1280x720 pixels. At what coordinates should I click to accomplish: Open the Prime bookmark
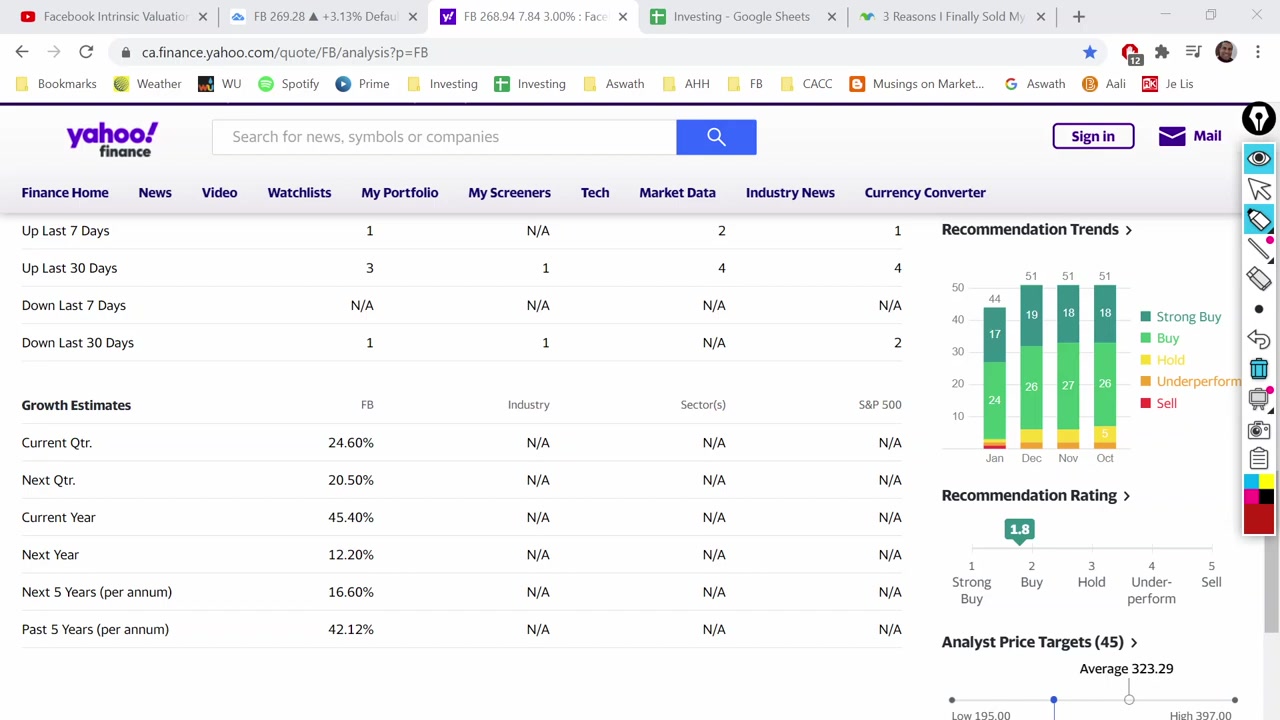point(363,84)
